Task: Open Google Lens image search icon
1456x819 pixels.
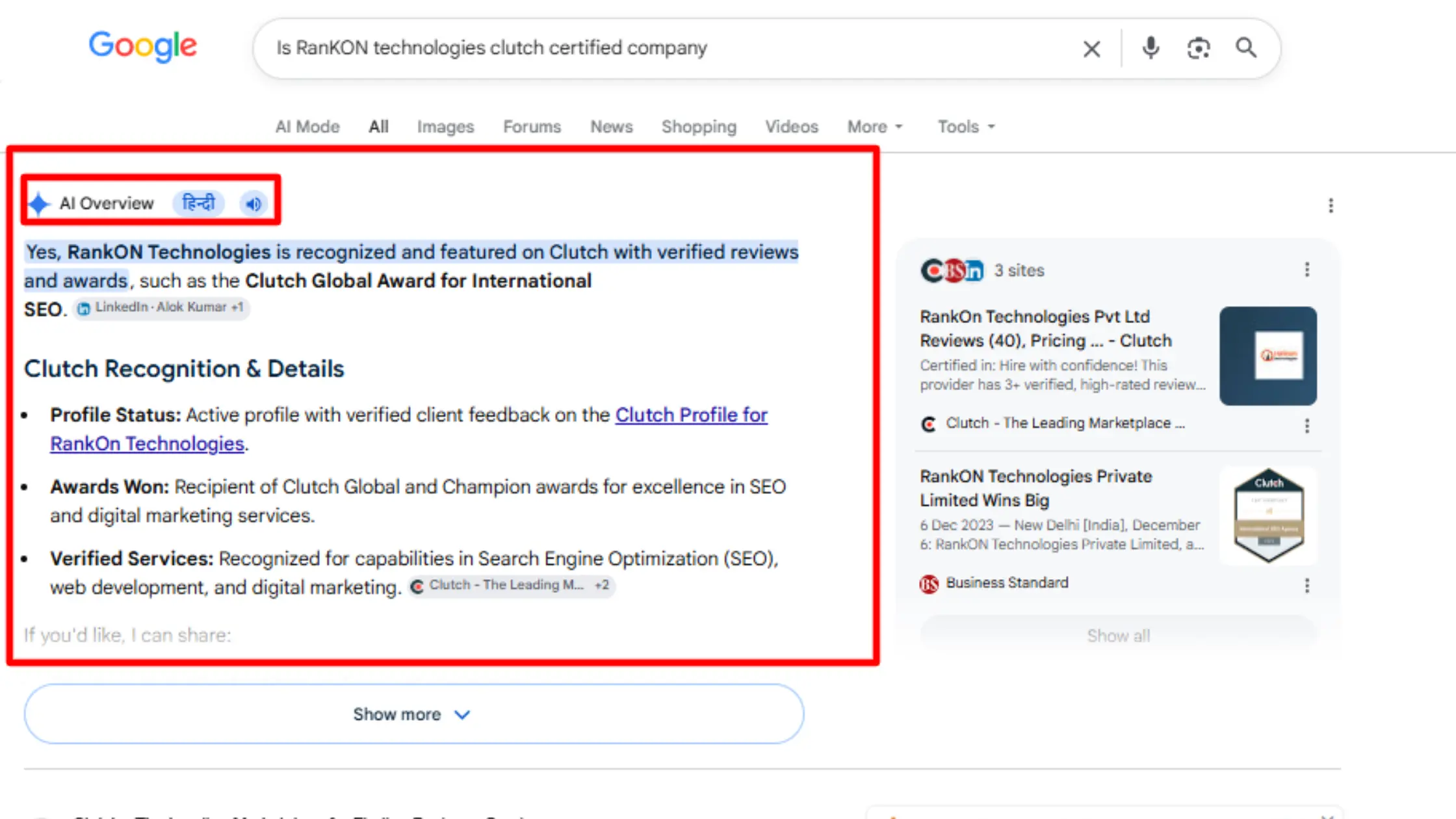Action: pos(1198,48)
